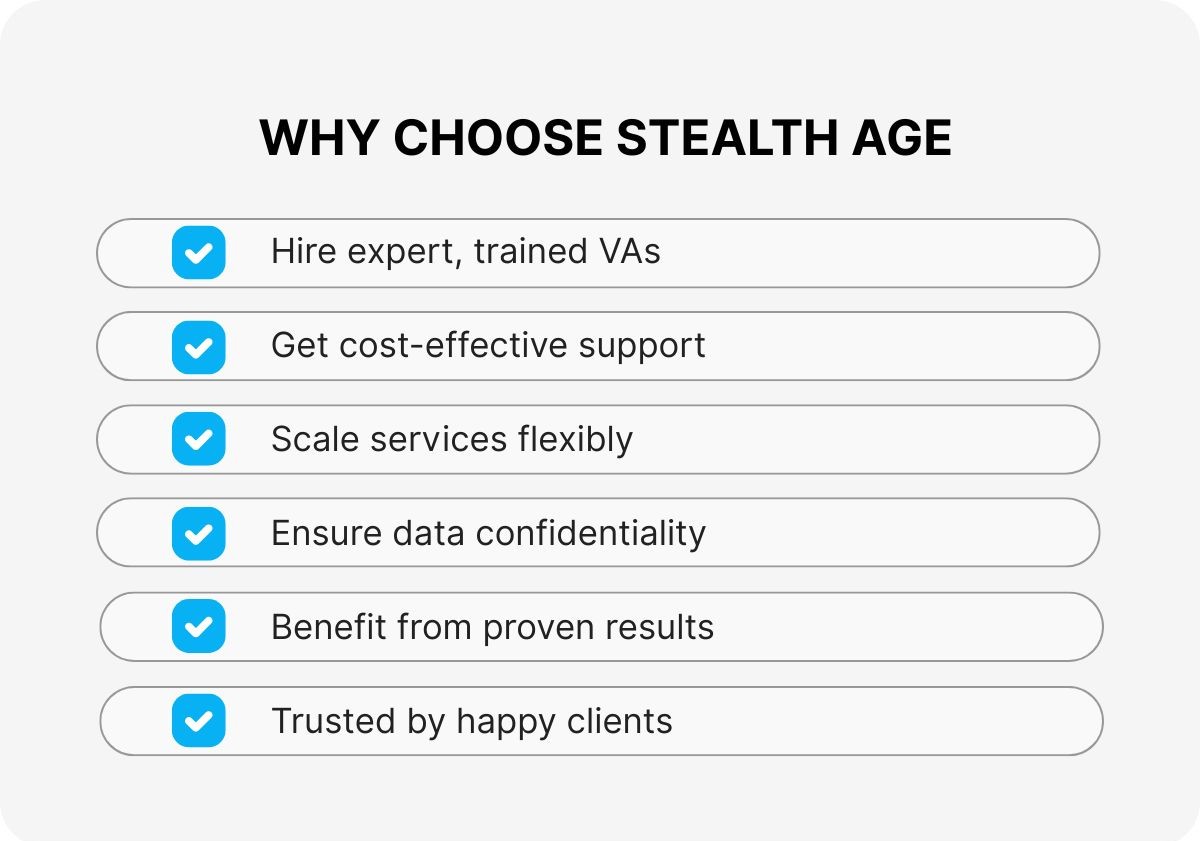Check the box beside Hire expert, trained VAs
This screenshot has width=1200, height=841.
[x=198, y=252]
